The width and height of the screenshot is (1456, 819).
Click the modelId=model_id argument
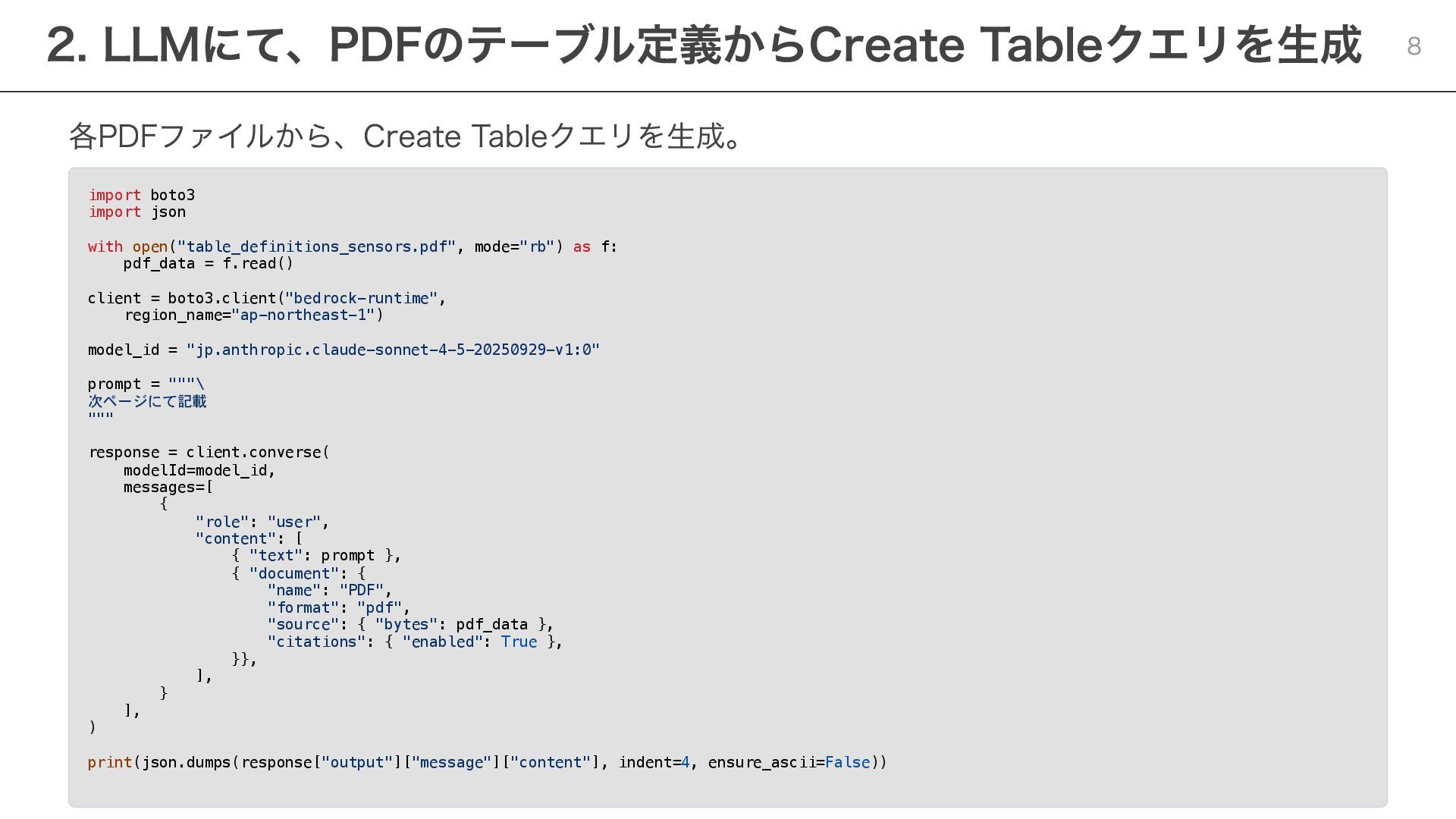pos(199,470)
